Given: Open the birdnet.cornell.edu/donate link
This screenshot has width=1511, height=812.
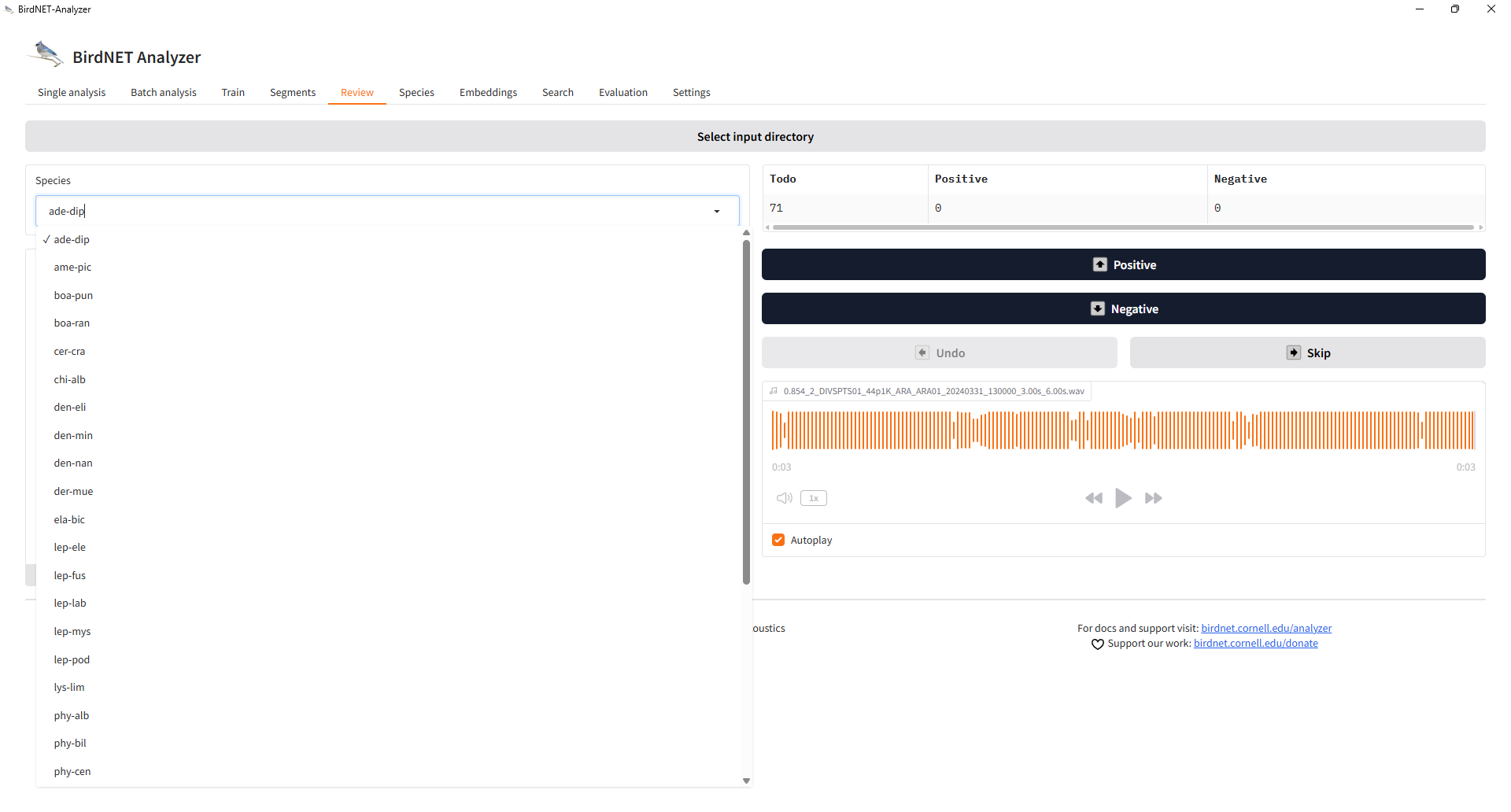Looking at the screenshot, I should (x=1255, y=644).
